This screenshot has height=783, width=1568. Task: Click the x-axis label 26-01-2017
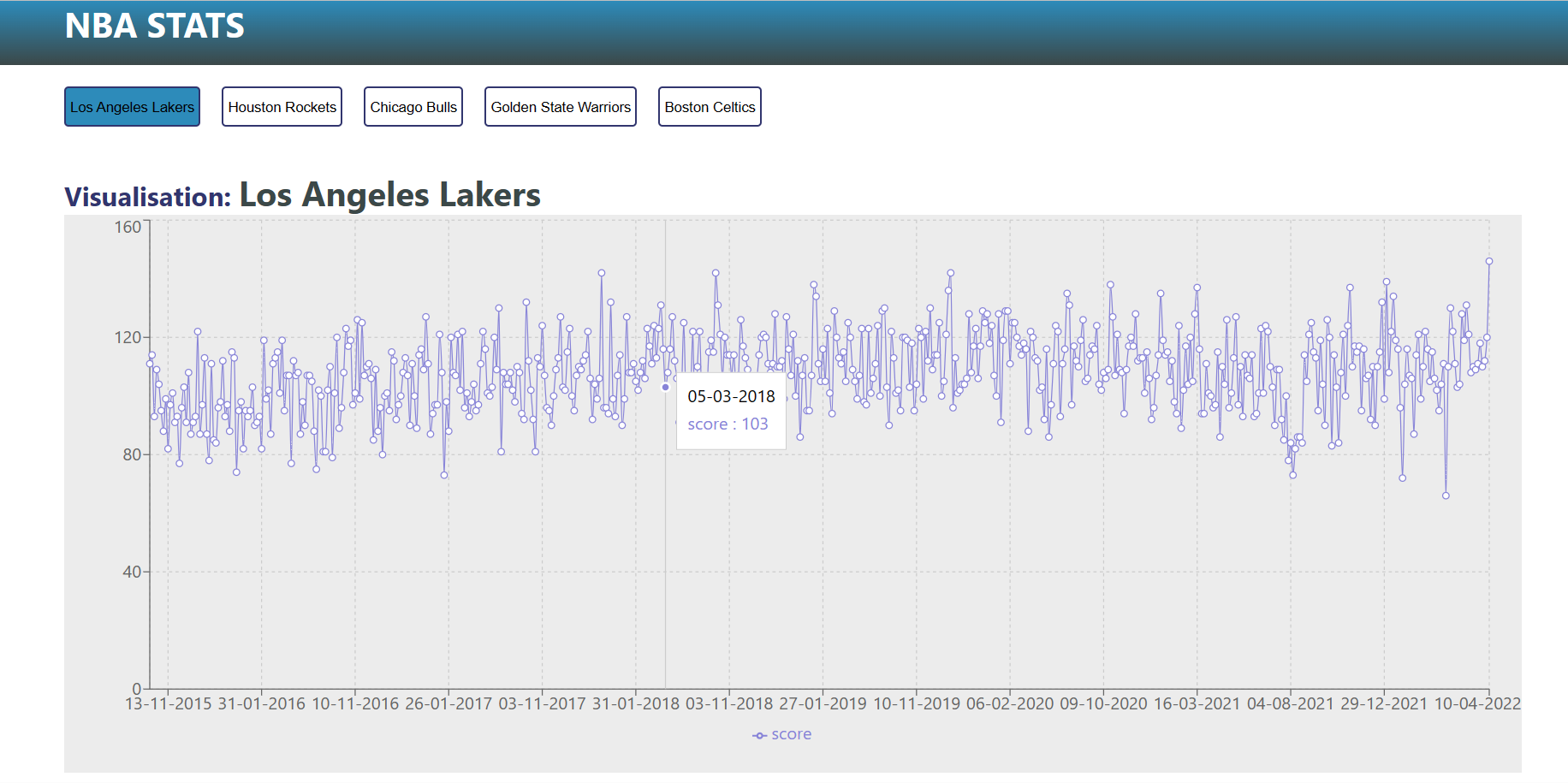(x=448, y=704)
